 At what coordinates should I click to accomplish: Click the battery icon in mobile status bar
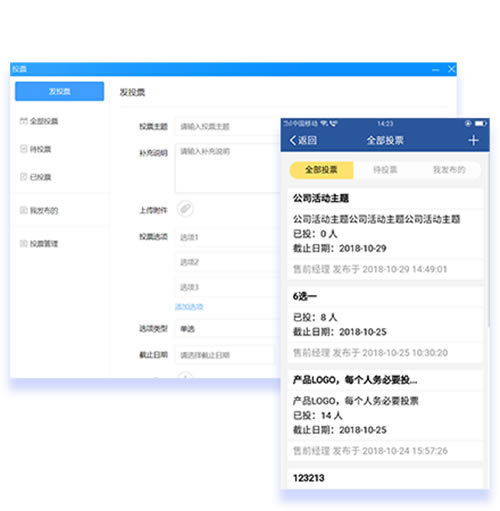tap(481, 124)
